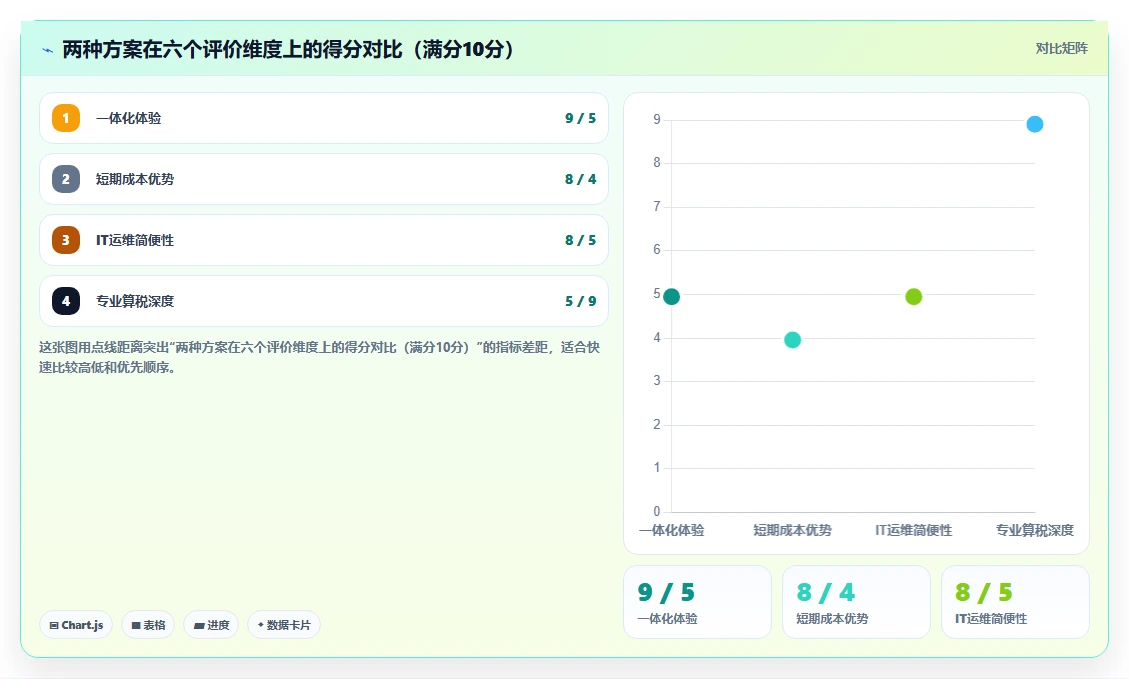
Task: Click the lightning icon beside the title
Action: (x=48, y=50)
